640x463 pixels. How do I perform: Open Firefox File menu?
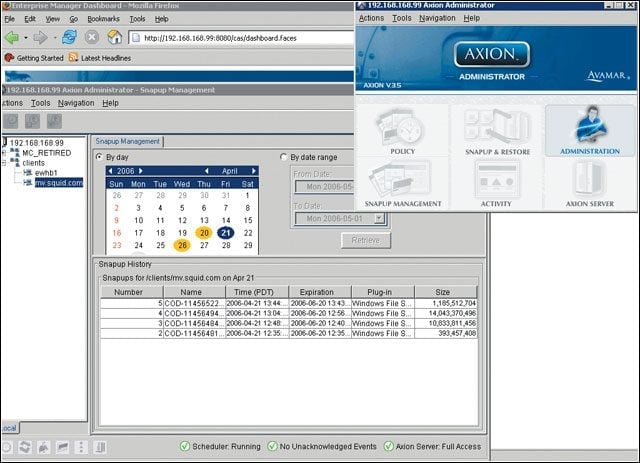click(x=9, y=19)
